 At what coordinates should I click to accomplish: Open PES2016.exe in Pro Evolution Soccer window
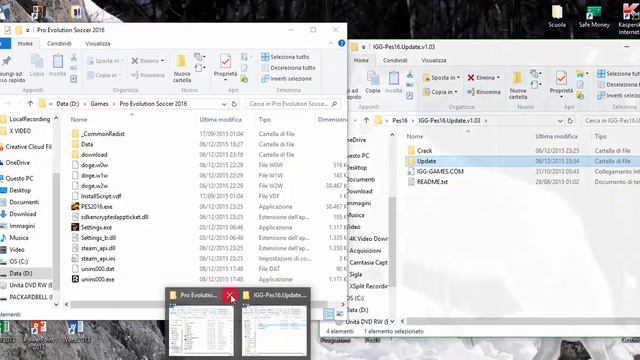click(97, 207)
